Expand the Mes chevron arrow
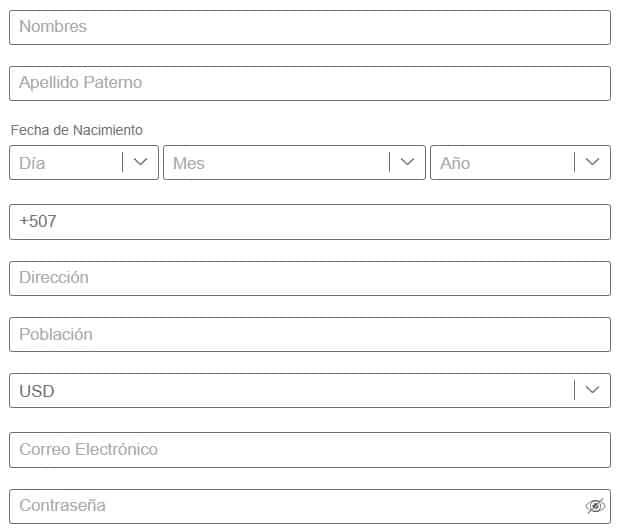 [x=407, y=162]
